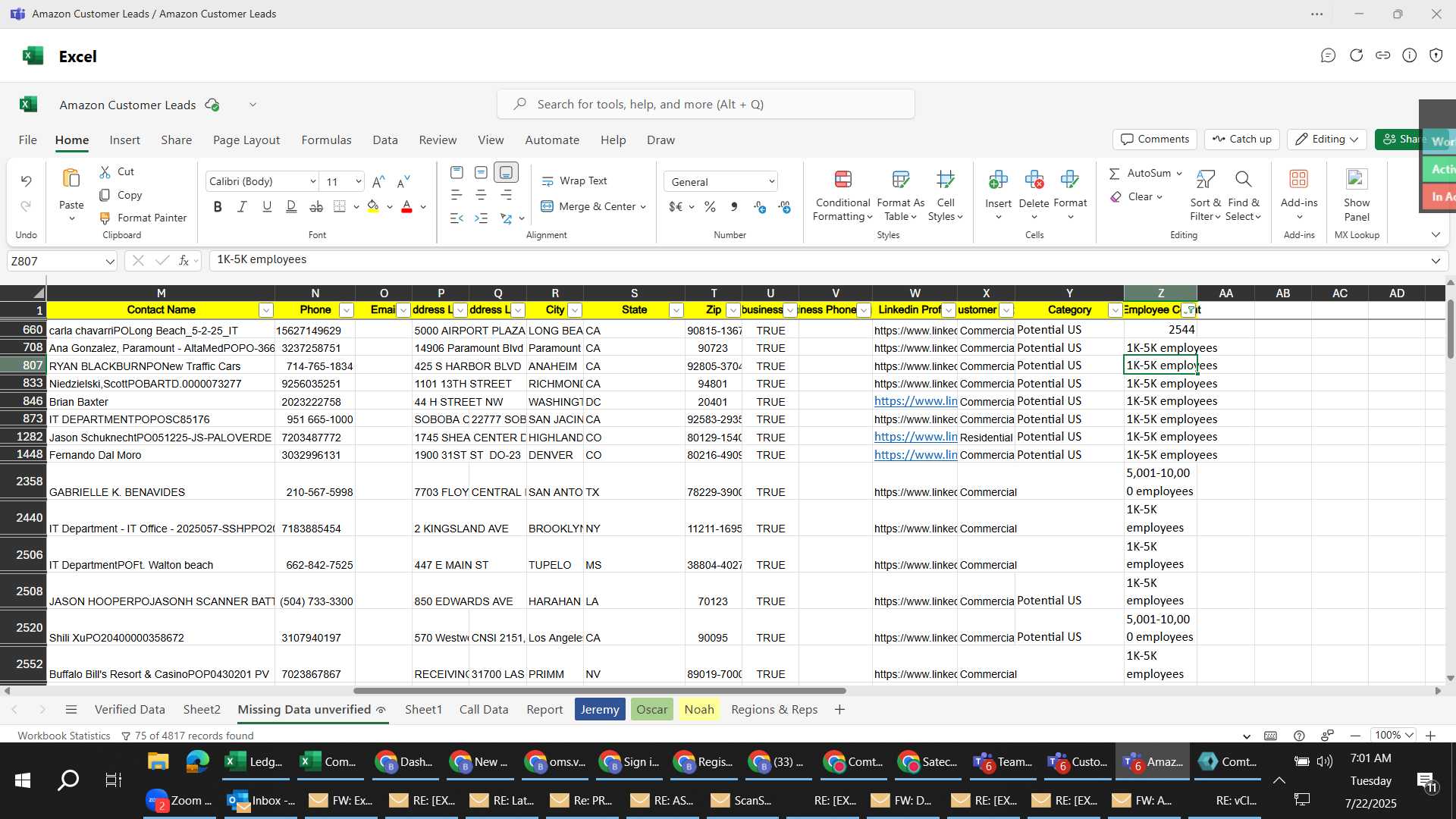Toggle align left

(x=457, y=195)
